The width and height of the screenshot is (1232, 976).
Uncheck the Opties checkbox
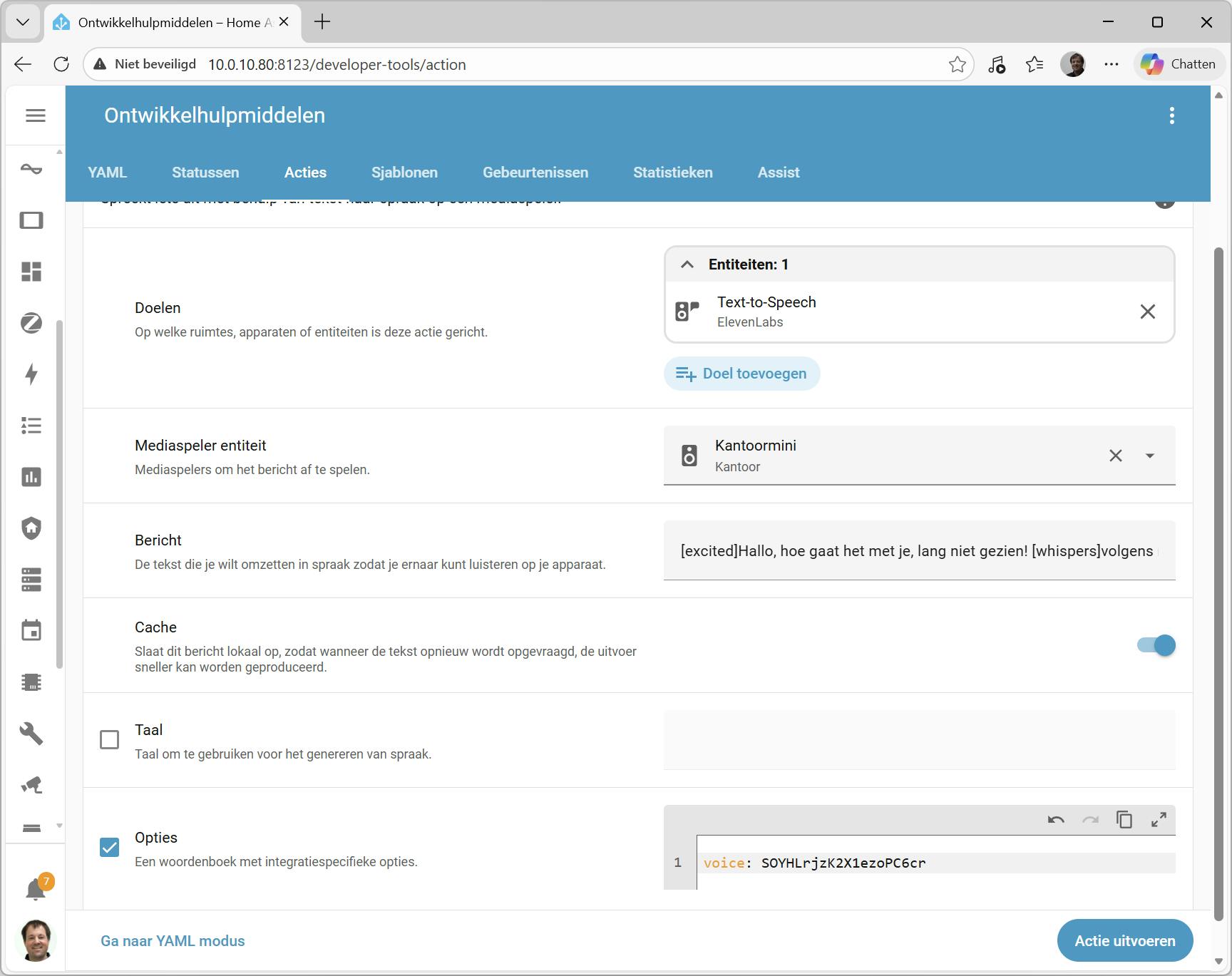click(110, 847)
